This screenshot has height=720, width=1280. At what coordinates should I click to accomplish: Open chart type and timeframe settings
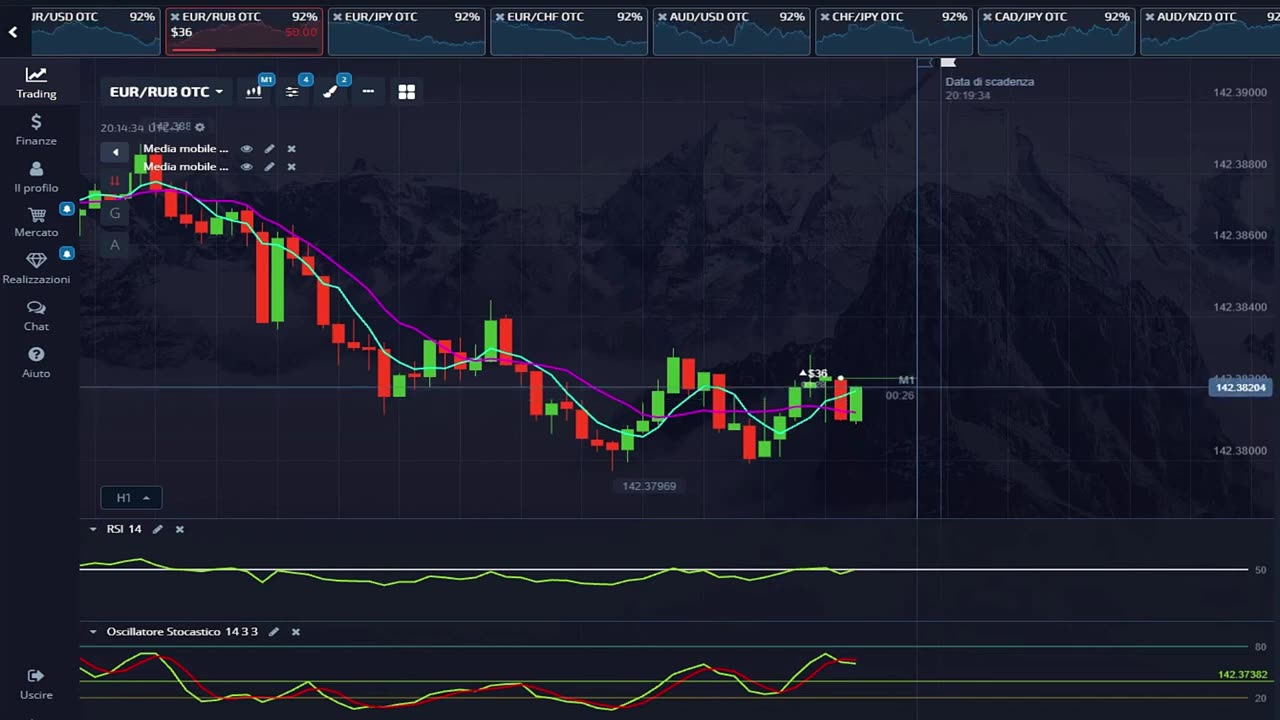point(255,91)
